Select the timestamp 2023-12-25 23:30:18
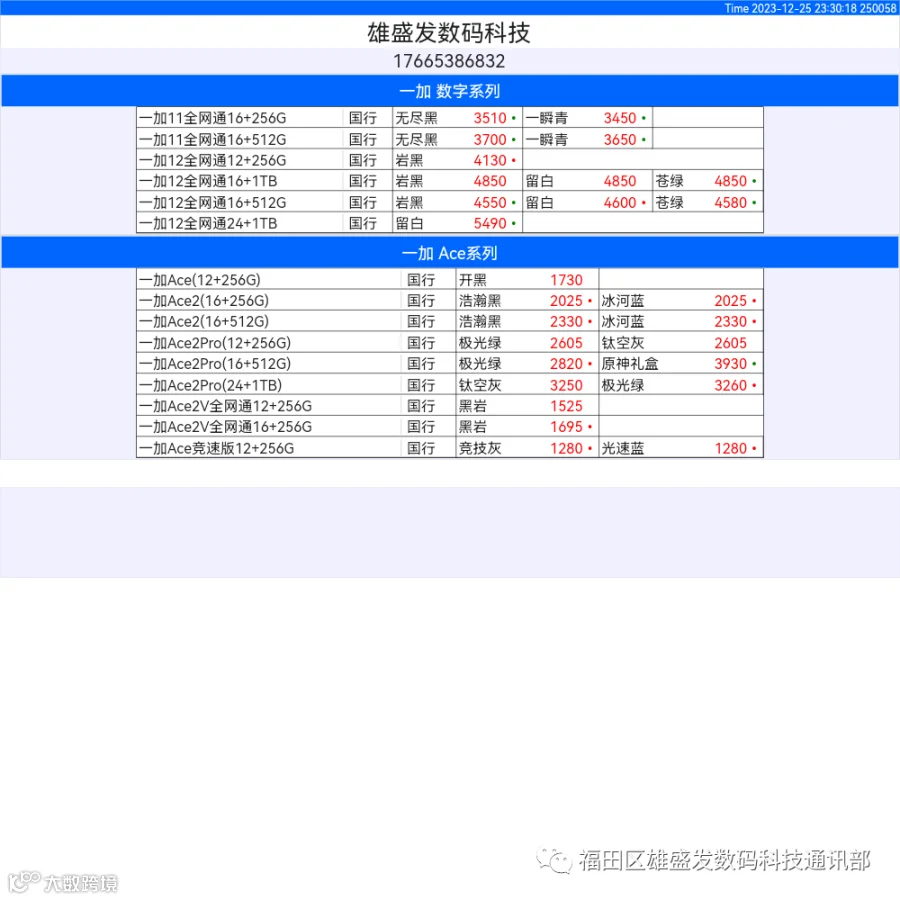The width and height of the screenshot is (900, 900). coord(804,8)
